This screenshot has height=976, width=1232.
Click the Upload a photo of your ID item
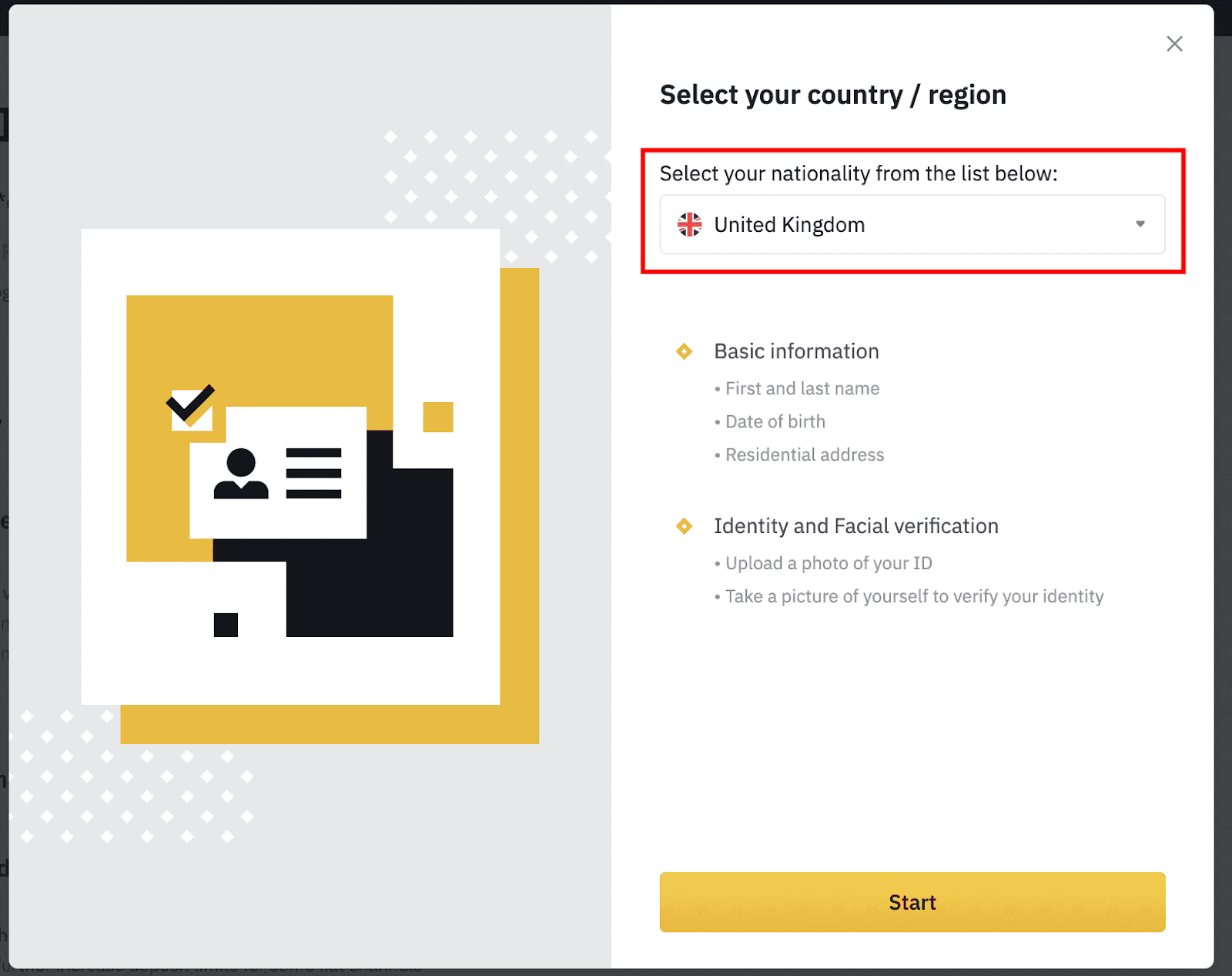pos(829,563)
